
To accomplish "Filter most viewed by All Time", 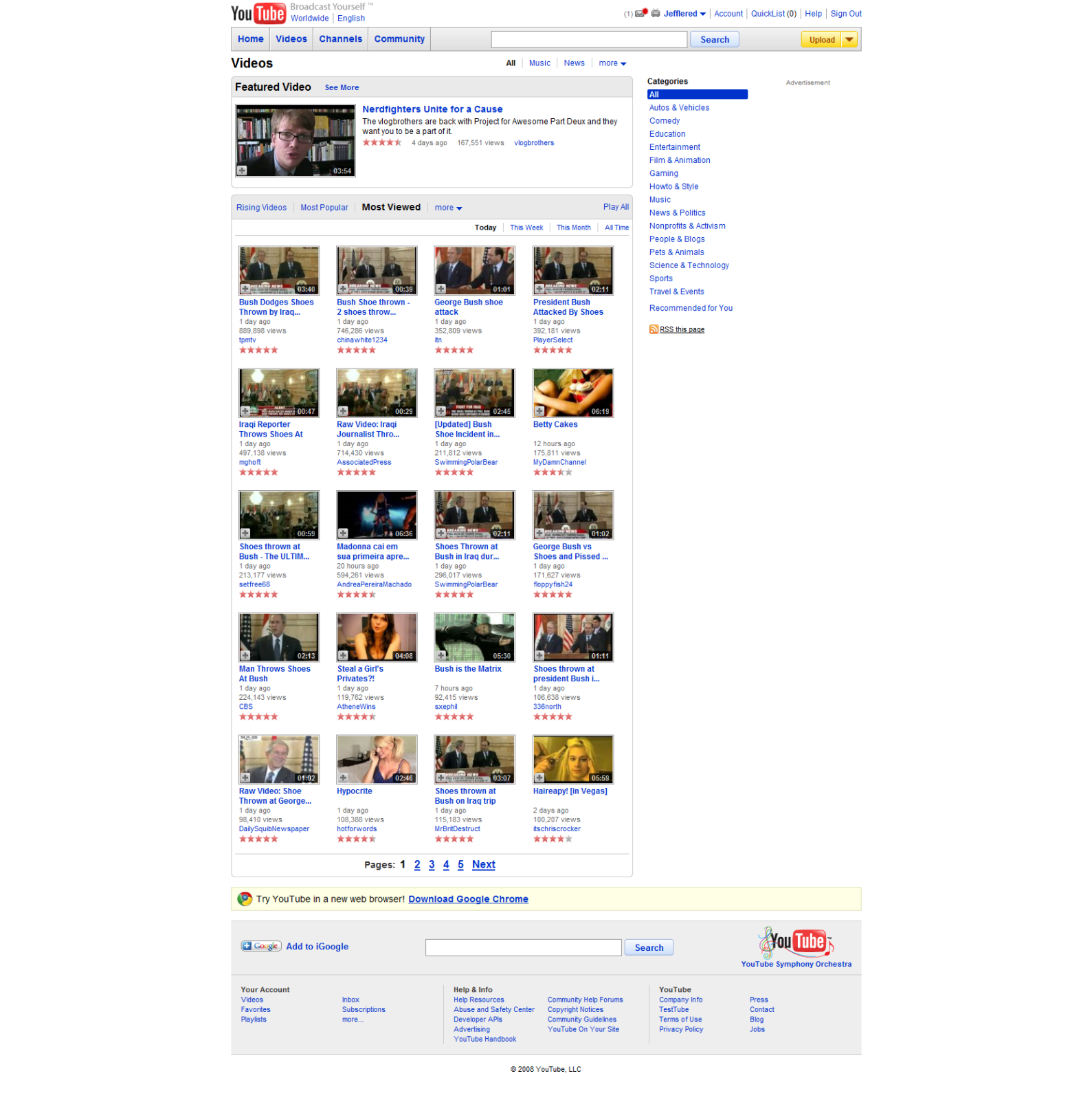I will coord(616,228).
